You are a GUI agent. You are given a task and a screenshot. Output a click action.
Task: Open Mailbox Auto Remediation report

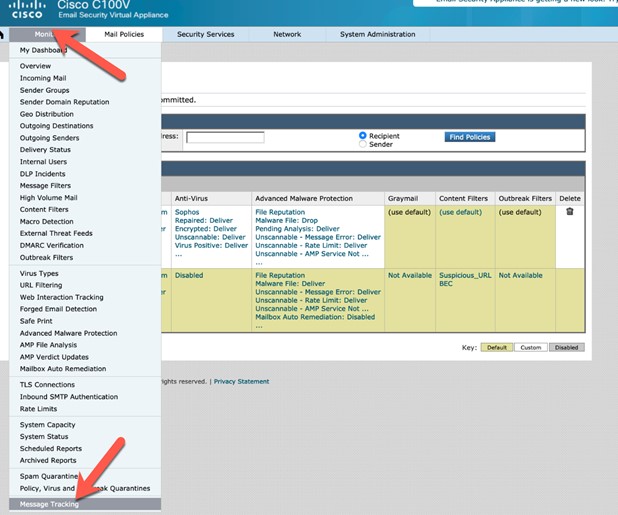63,369
